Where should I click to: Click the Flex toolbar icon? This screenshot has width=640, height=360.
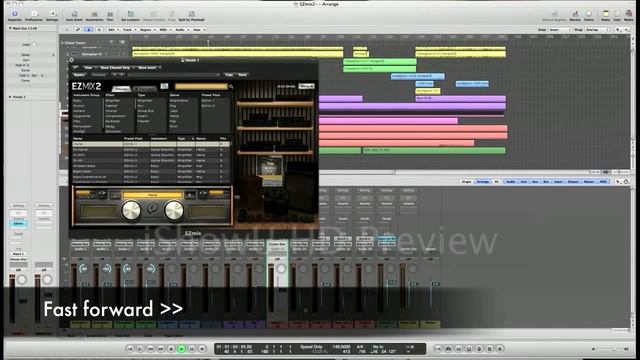(110, 16)
